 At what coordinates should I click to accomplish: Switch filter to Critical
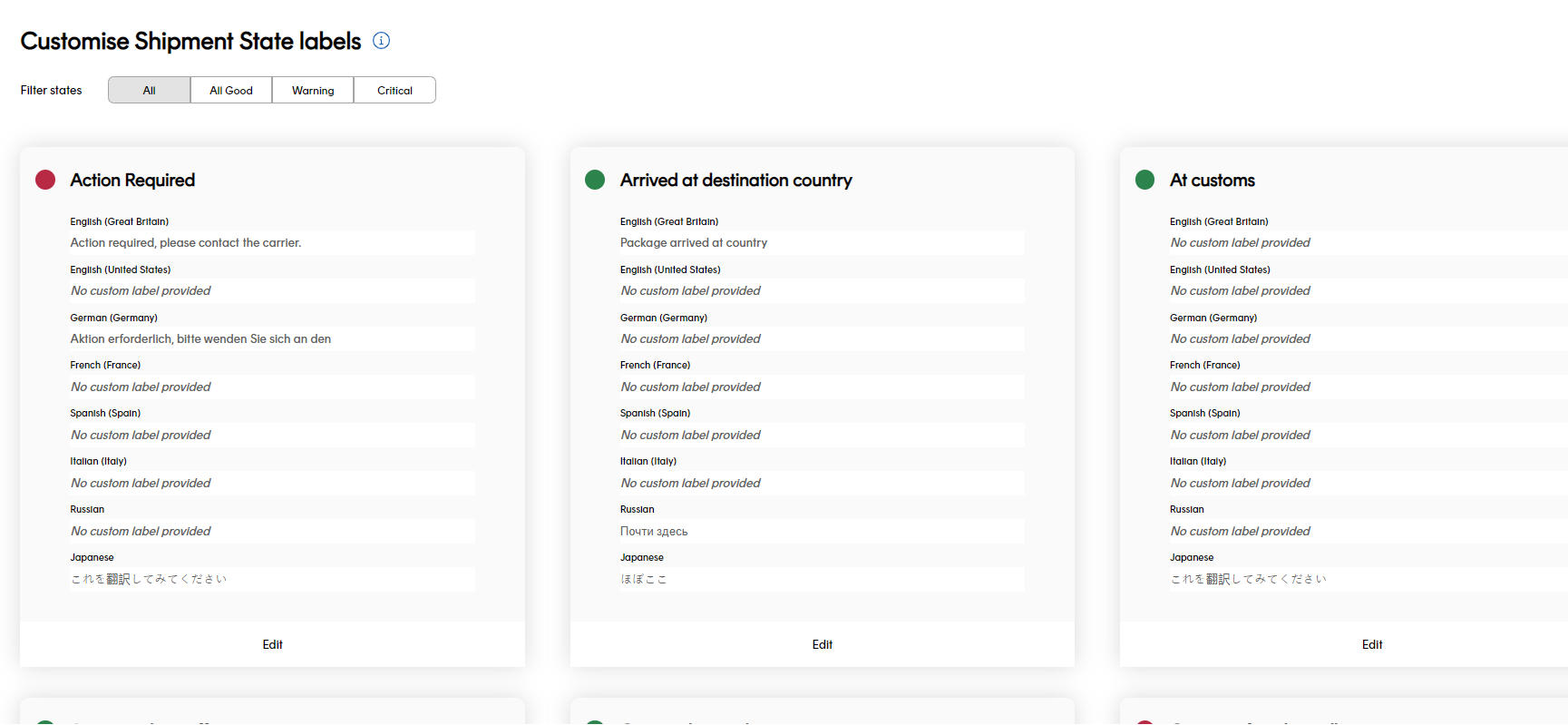pyautogui.click(x=394, y=91)
